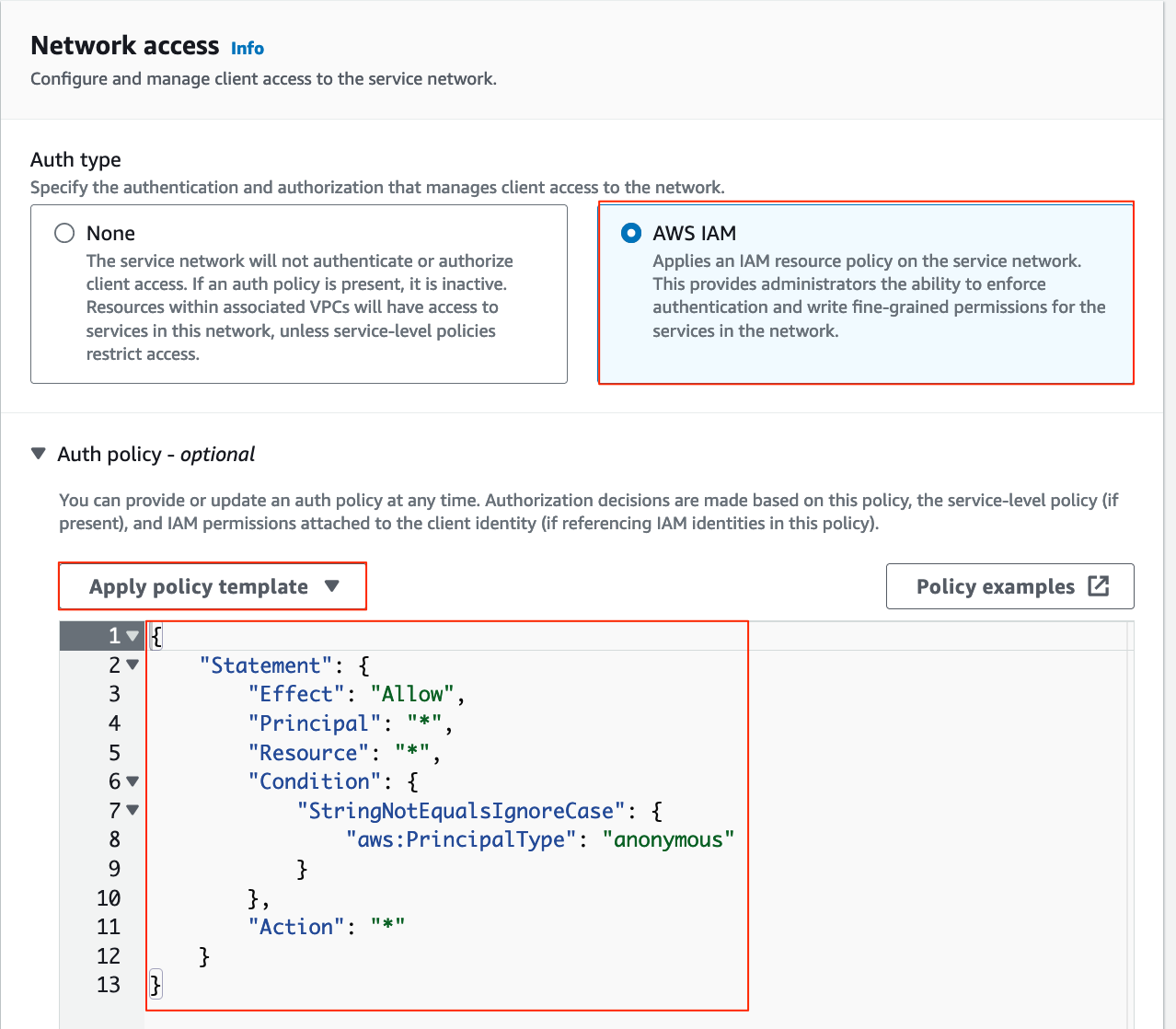Viewport: 1176px width, 1029px height.
Task: Click the "Action": "*" line in editor
Action: point(327,927)
